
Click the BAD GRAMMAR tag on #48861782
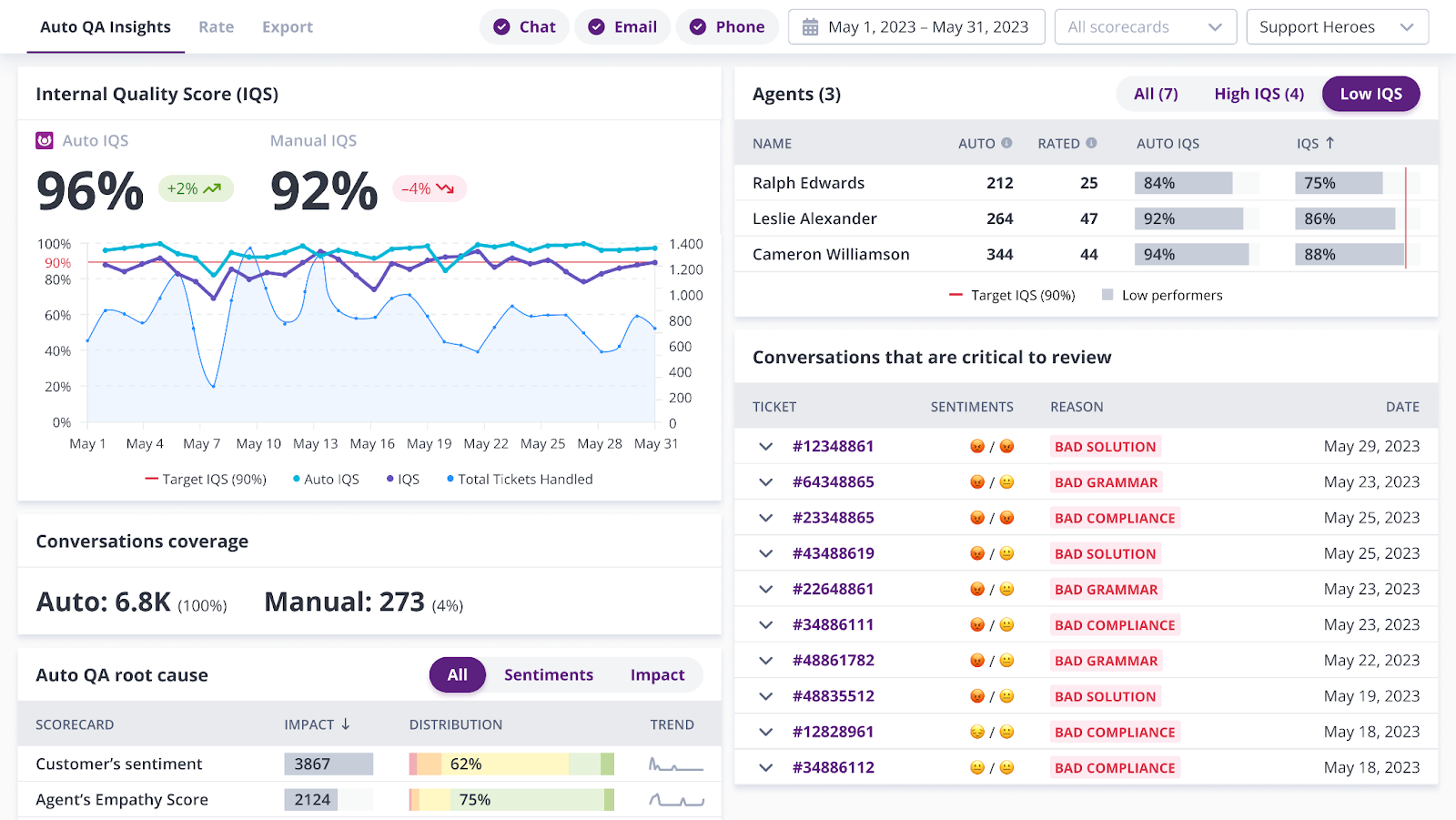(x=1107, y=661)
